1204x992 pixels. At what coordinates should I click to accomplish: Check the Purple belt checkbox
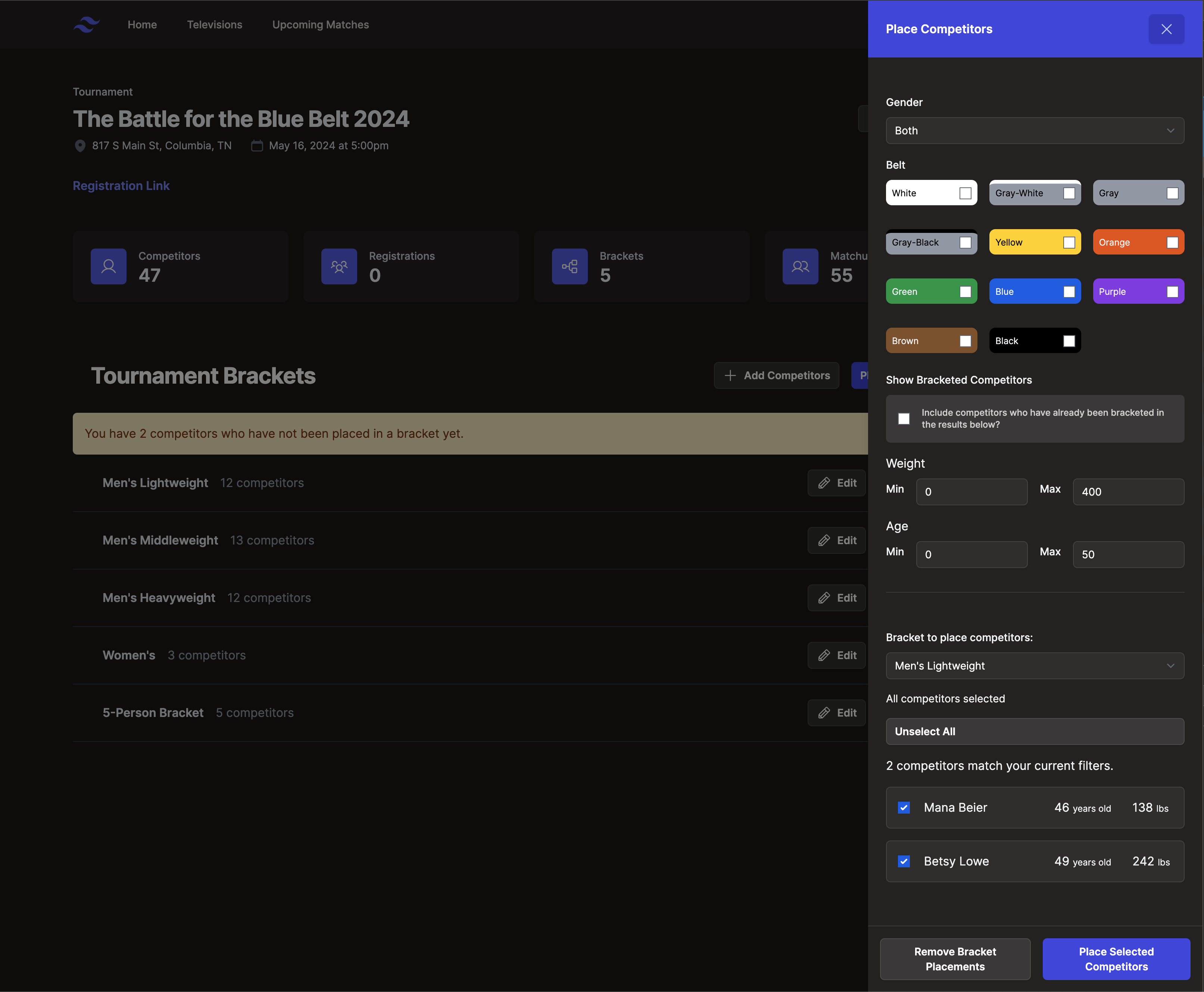click(1172, 292)
